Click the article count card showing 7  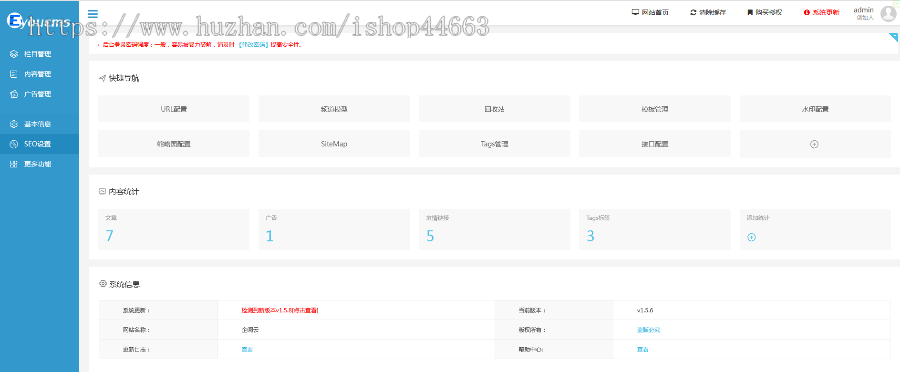[173, 229]
